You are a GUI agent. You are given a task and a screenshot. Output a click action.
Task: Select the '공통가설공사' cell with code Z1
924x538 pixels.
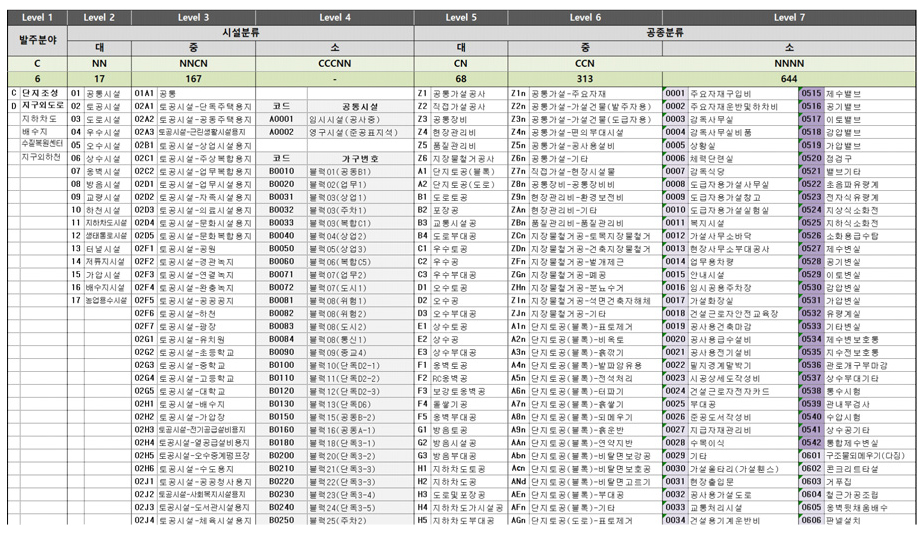(469, 93)
